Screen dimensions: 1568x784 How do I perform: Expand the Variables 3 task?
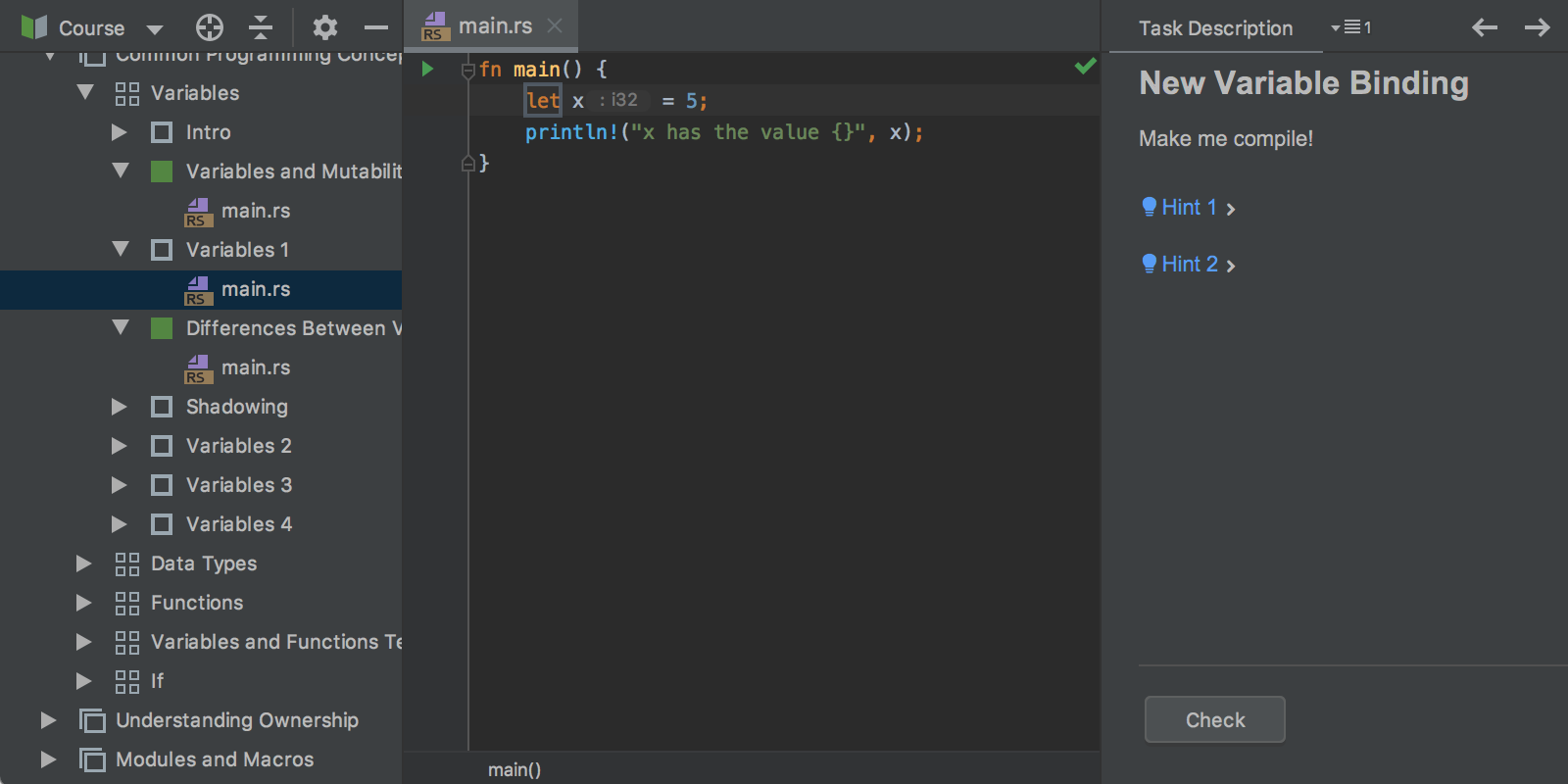pyautogui.click(x=120, y=484)
